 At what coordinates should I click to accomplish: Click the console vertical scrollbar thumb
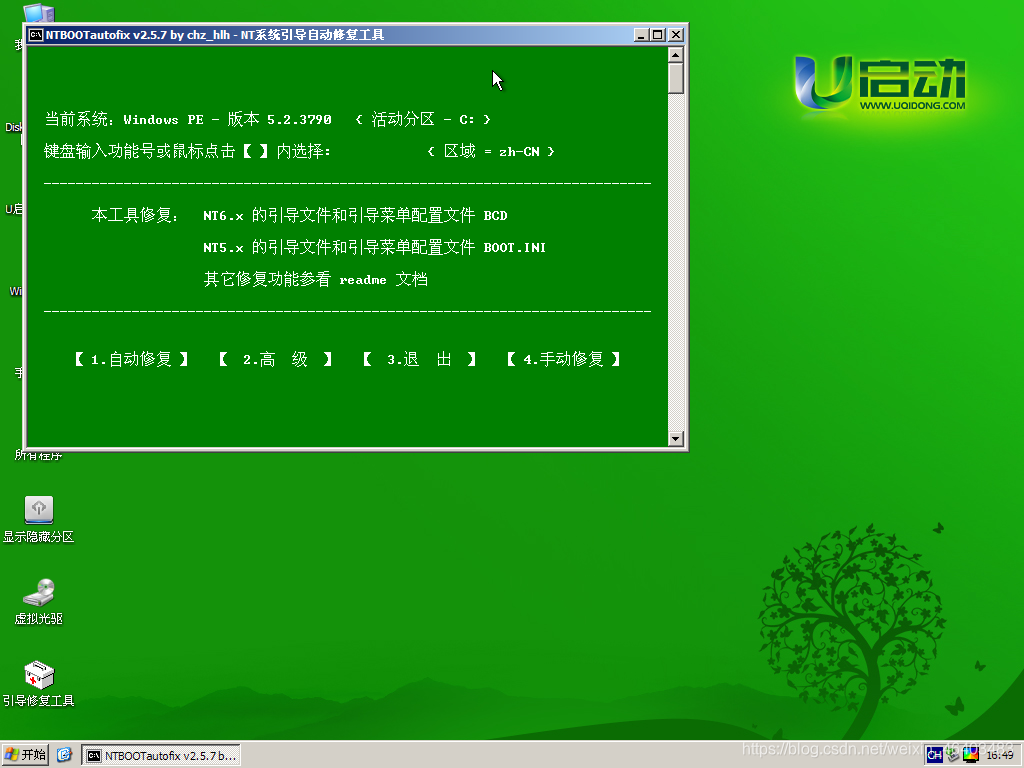(676, 78)
